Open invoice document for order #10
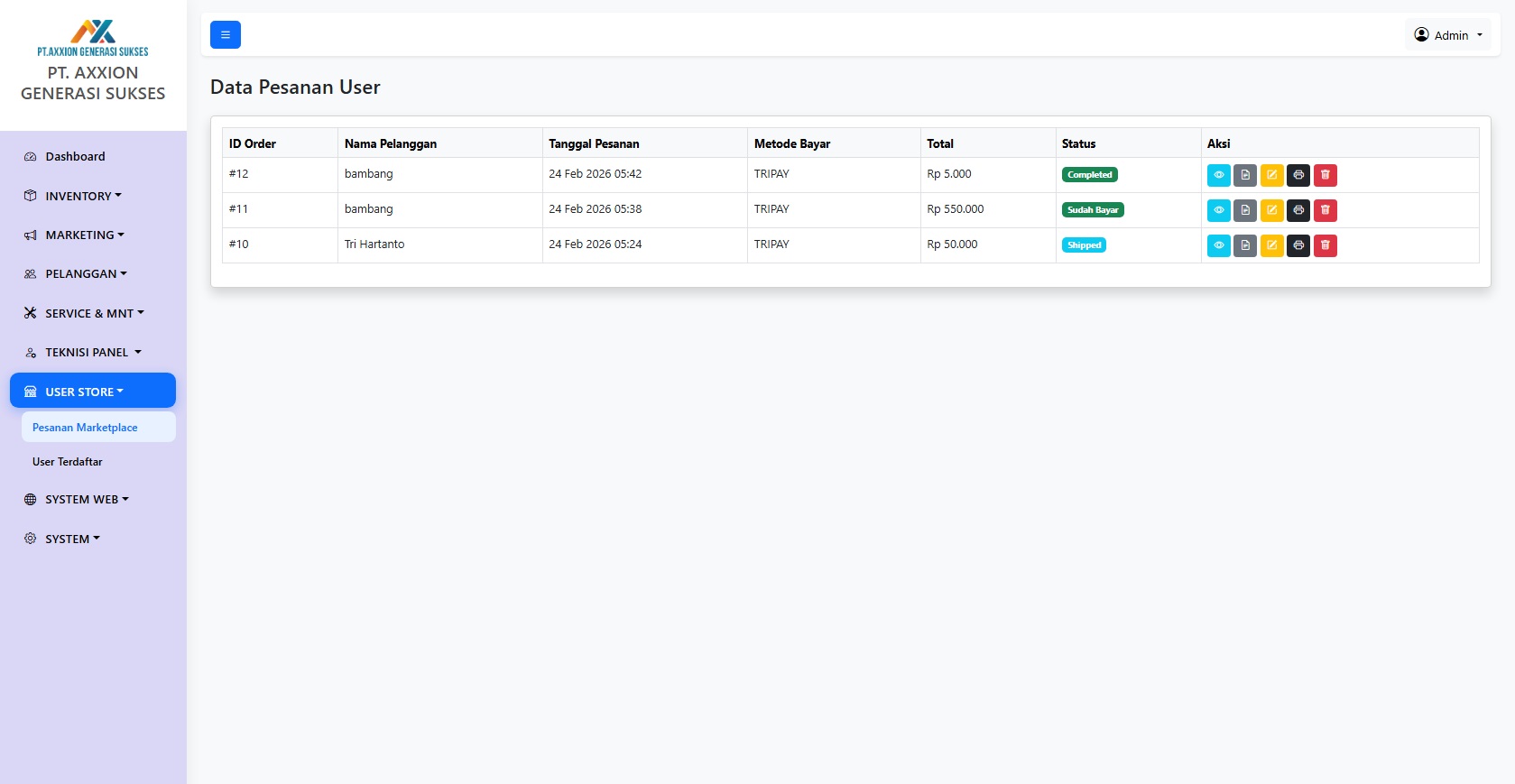1515x784 pixels. 1245,245
